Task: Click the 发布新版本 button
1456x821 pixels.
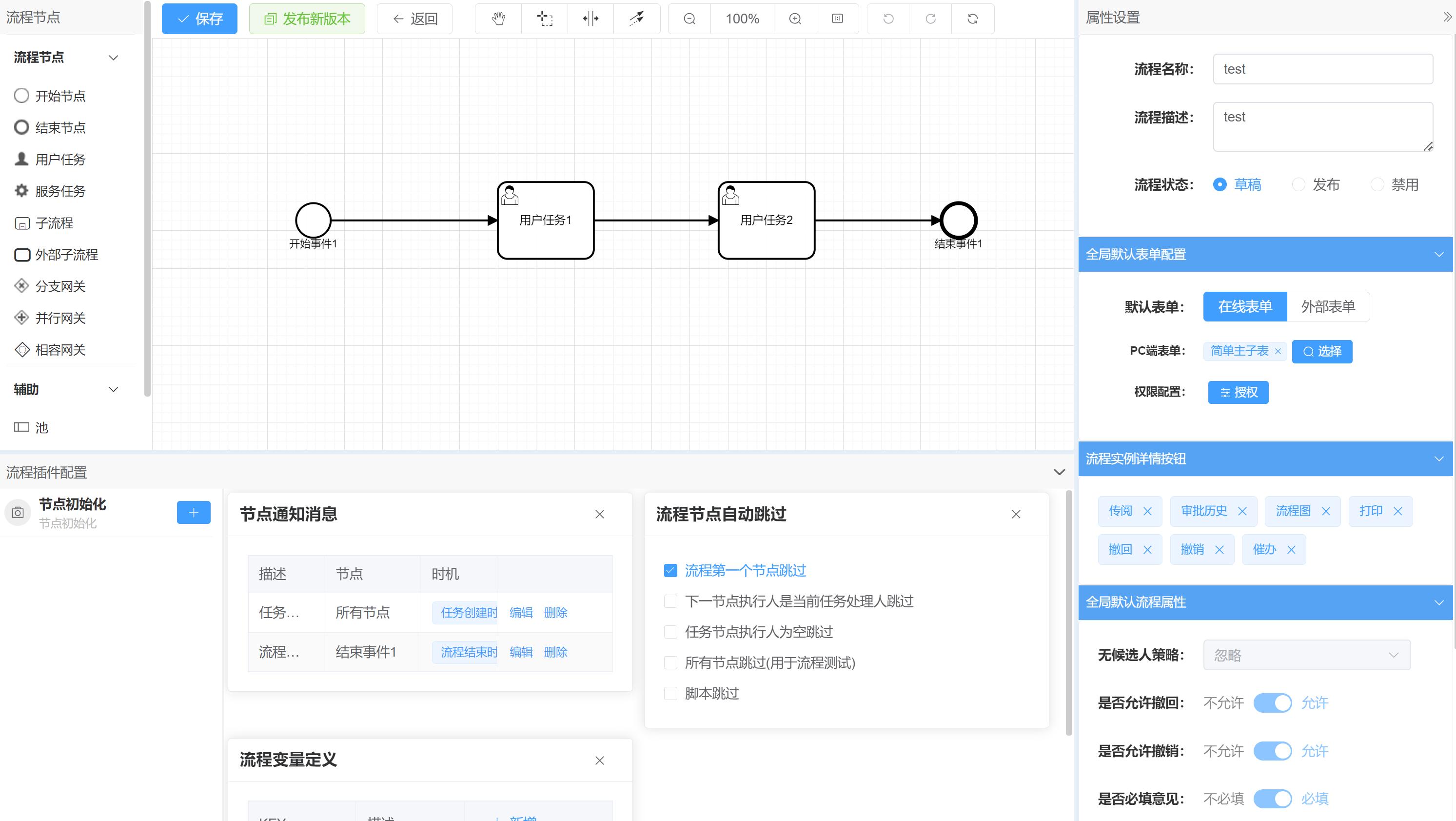Action: click(x=307, y=19)
